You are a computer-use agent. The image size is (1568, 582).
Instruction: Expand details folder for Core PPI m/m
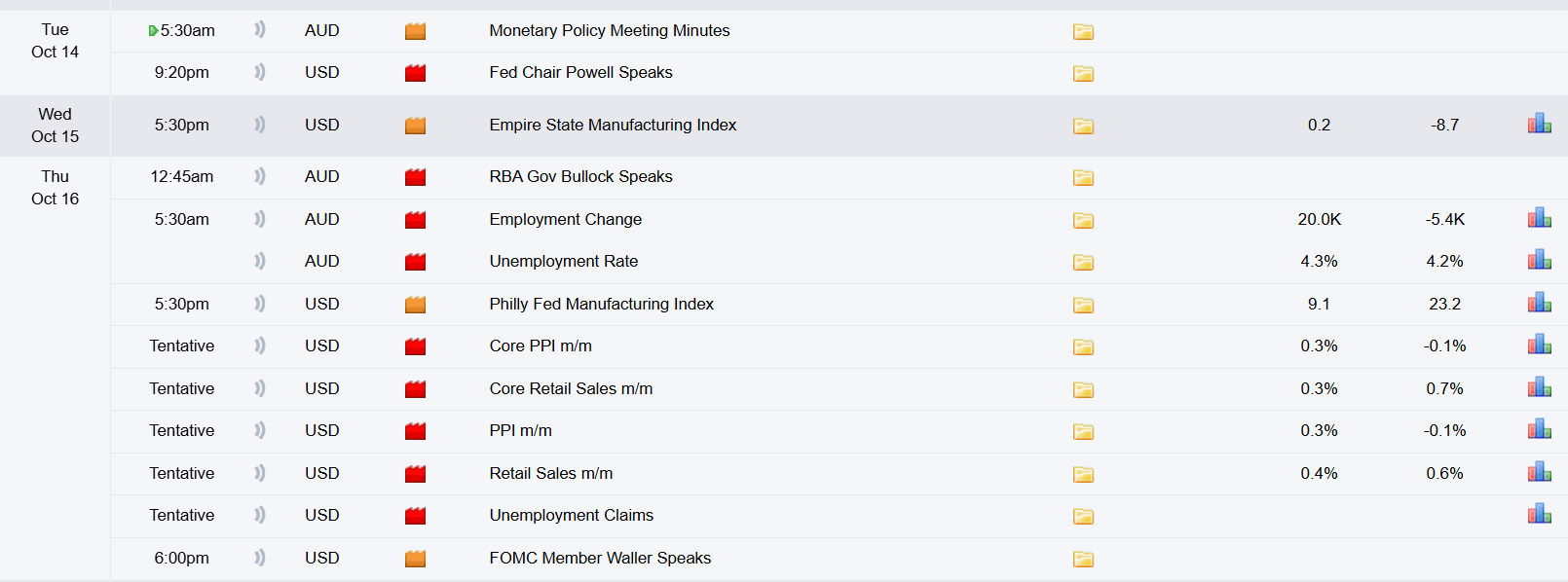pos(1083,347)
